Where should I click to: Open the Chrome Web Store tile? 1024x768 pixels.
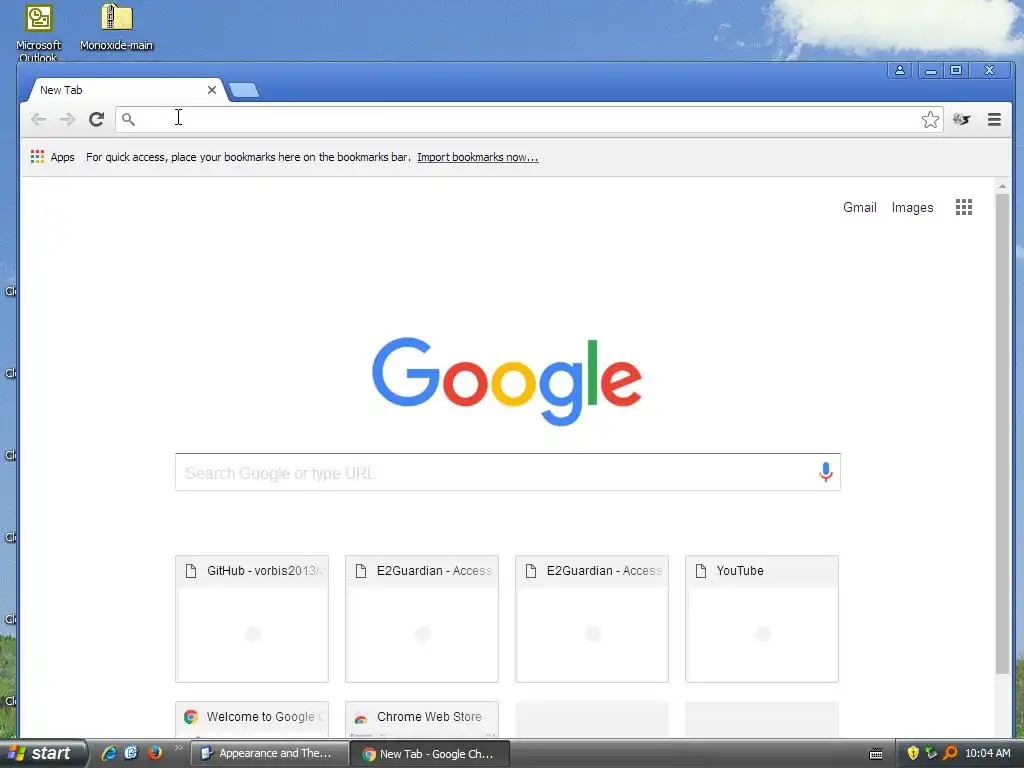[422, 719]
